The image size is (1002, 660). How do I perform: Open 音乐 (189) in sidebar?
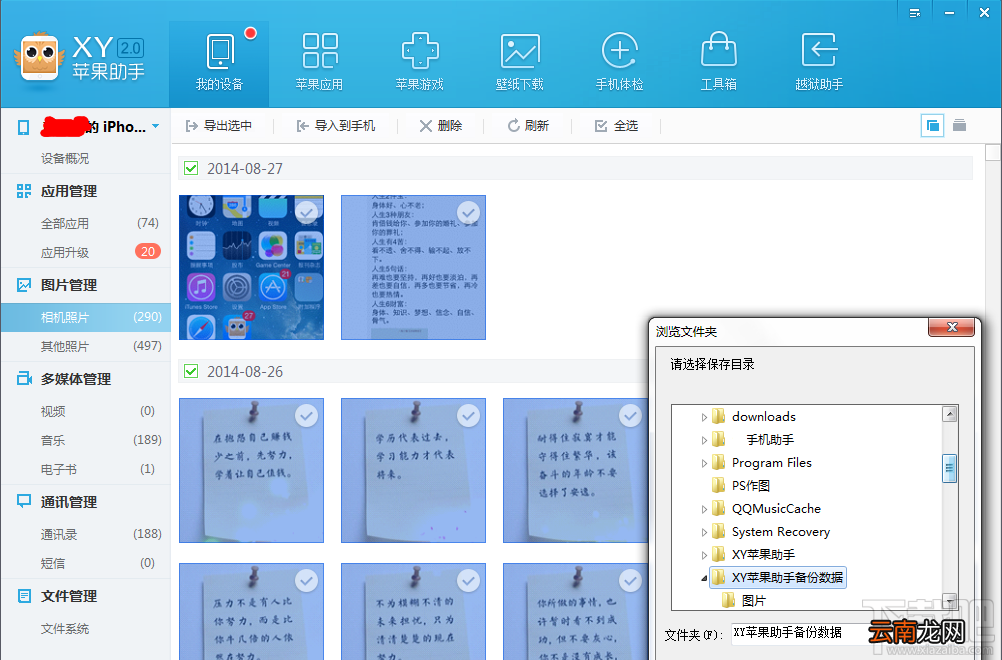pos(86,440)
